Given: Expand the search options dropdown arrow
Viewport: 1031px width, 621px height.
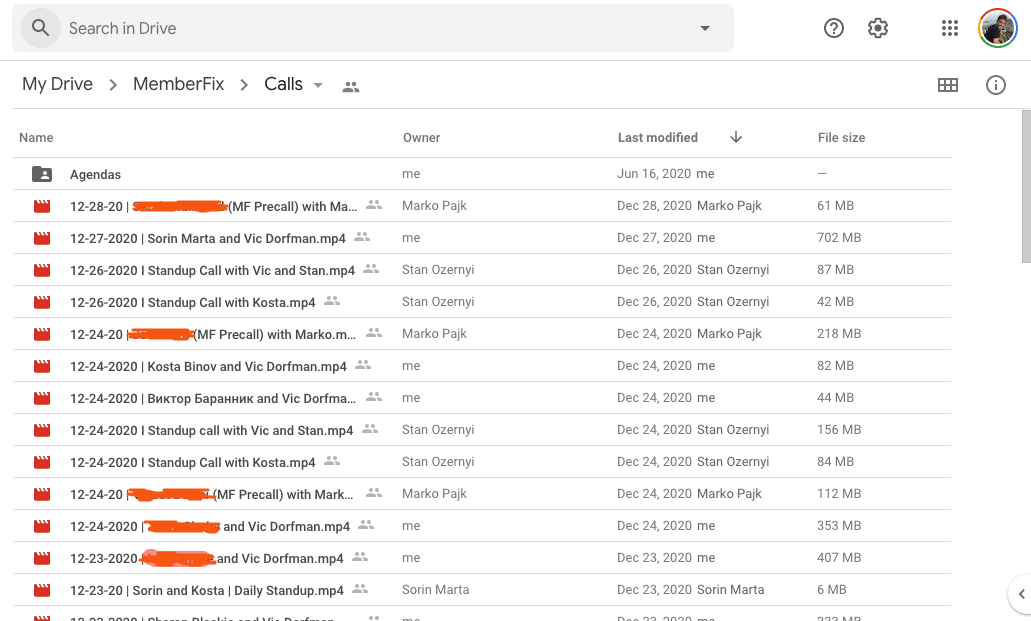Looking at the screenshot, I should click(705, 28).
